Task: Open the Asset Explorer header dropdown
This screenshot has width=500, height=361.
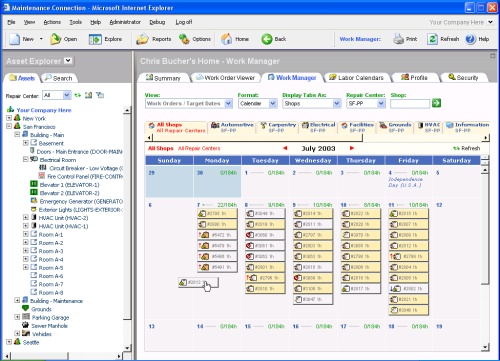Action: (x=68, y=61)
